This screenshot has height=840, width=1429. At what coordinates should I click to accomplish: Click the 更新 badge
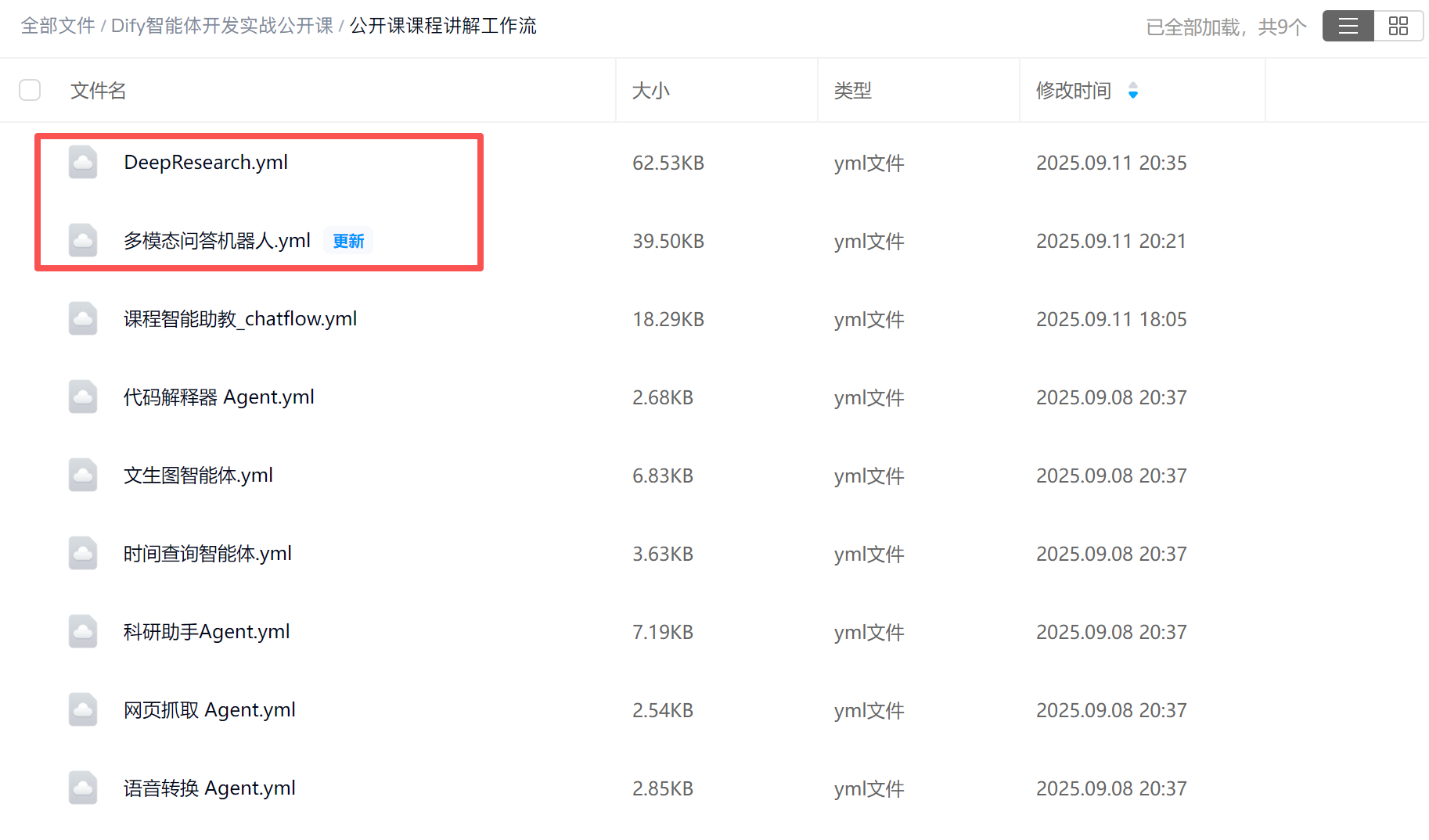point(348,241)
